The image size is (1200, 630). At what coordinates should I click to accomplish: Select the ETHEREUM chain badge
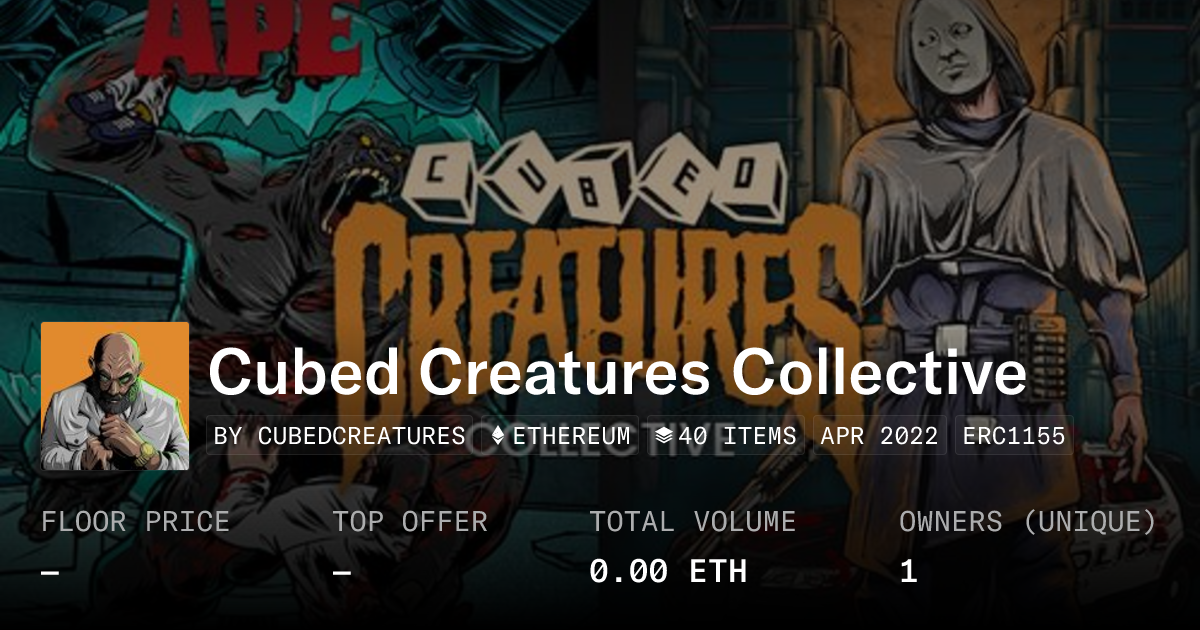click(560, 436)
